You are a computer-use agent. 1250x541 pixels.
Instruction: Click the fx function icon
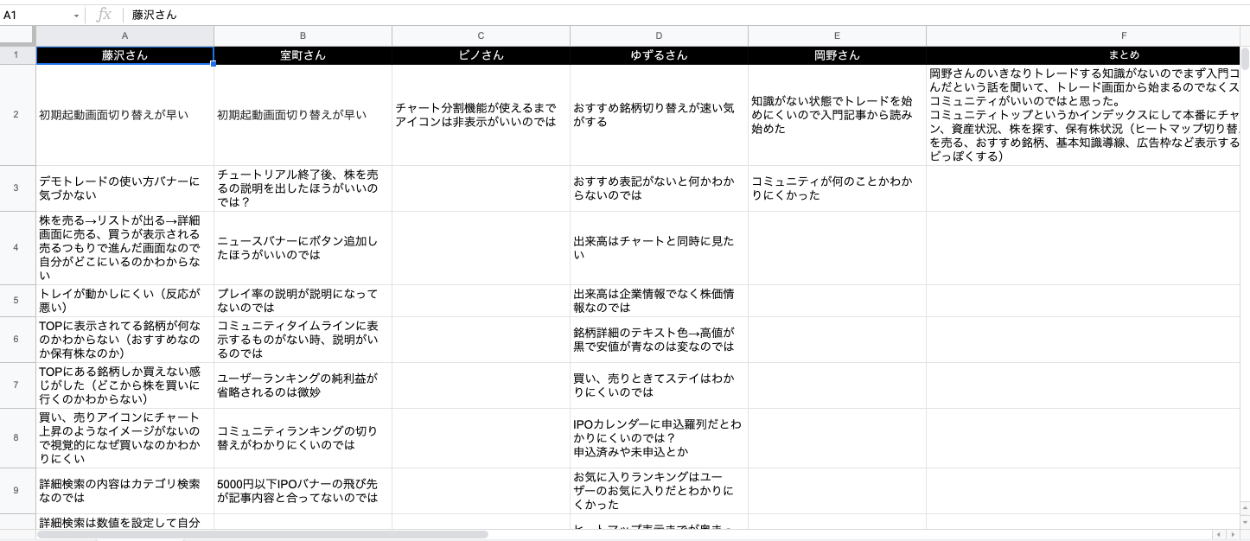[x=103, y=16]
